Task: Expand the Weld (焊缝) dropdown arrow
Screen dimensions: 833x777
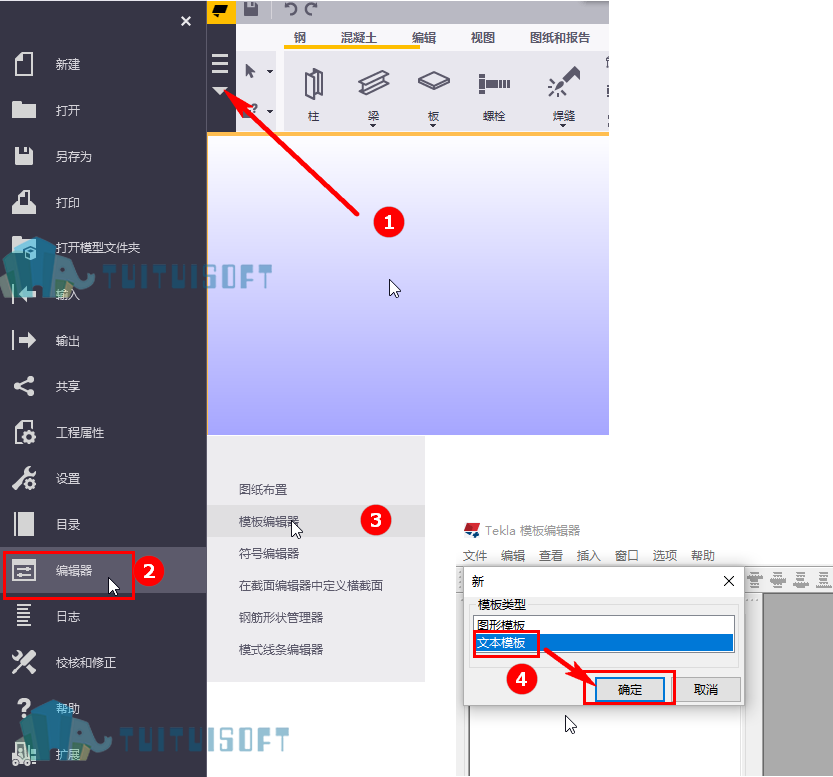Action: pos(563,126)
